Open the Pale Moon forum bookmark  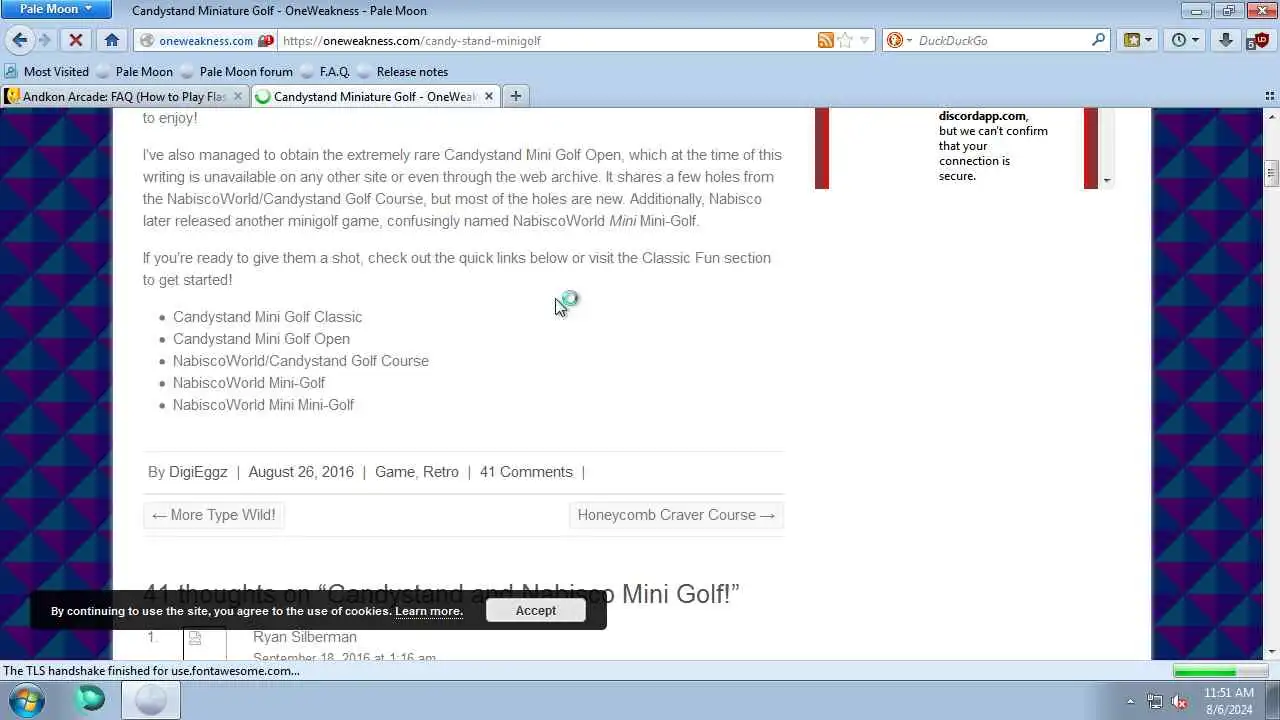tap(236, 71)
